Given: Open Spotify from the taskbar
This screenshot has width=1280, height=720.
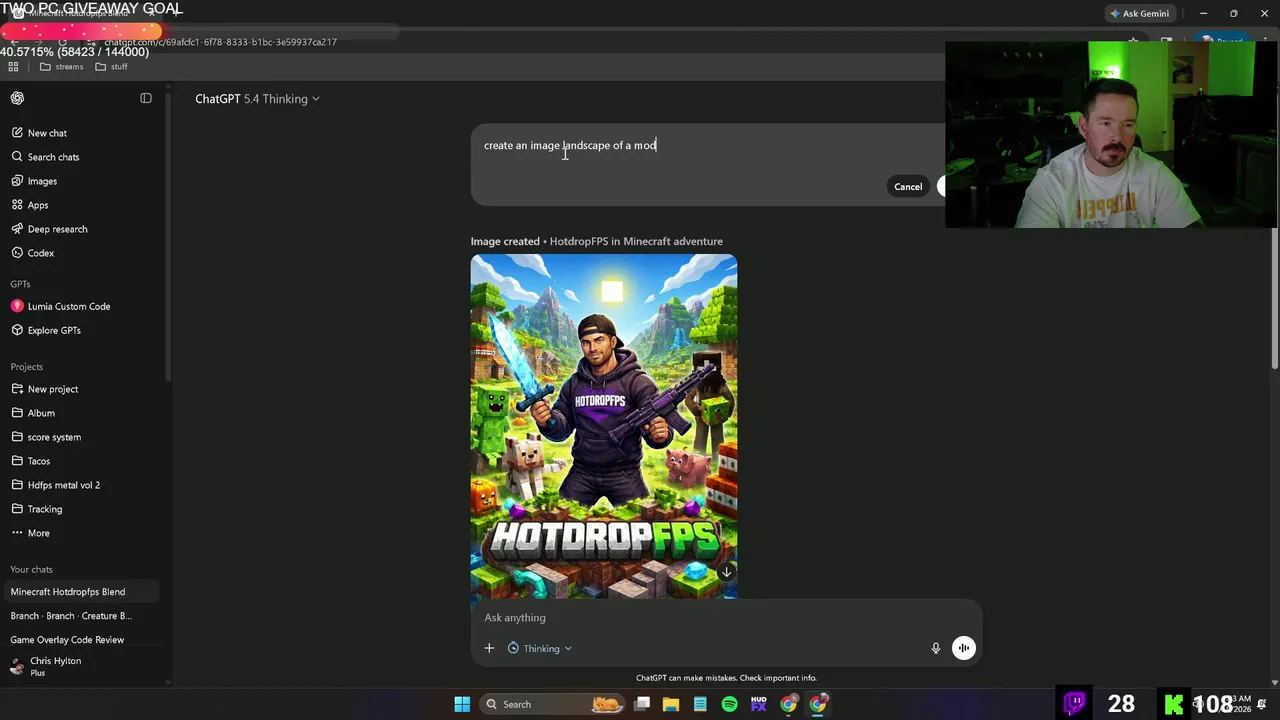Looking at the screenshot, I should tap(729, 704).
